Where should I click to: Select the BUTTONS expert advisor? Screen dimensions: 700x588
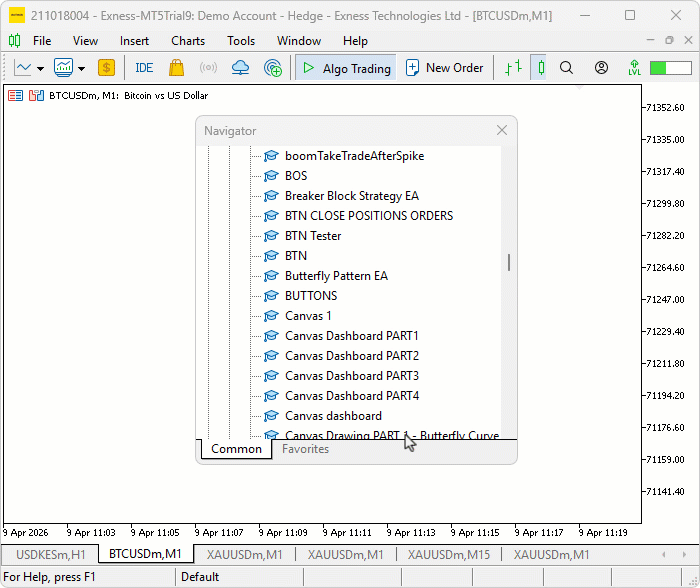[311, 296]
